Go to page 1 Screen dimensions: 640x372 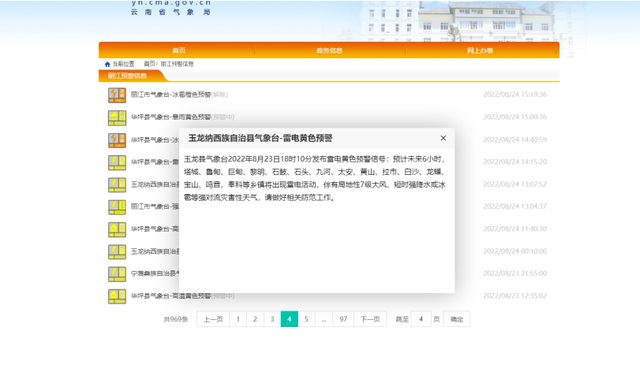(x=238, y=319)
